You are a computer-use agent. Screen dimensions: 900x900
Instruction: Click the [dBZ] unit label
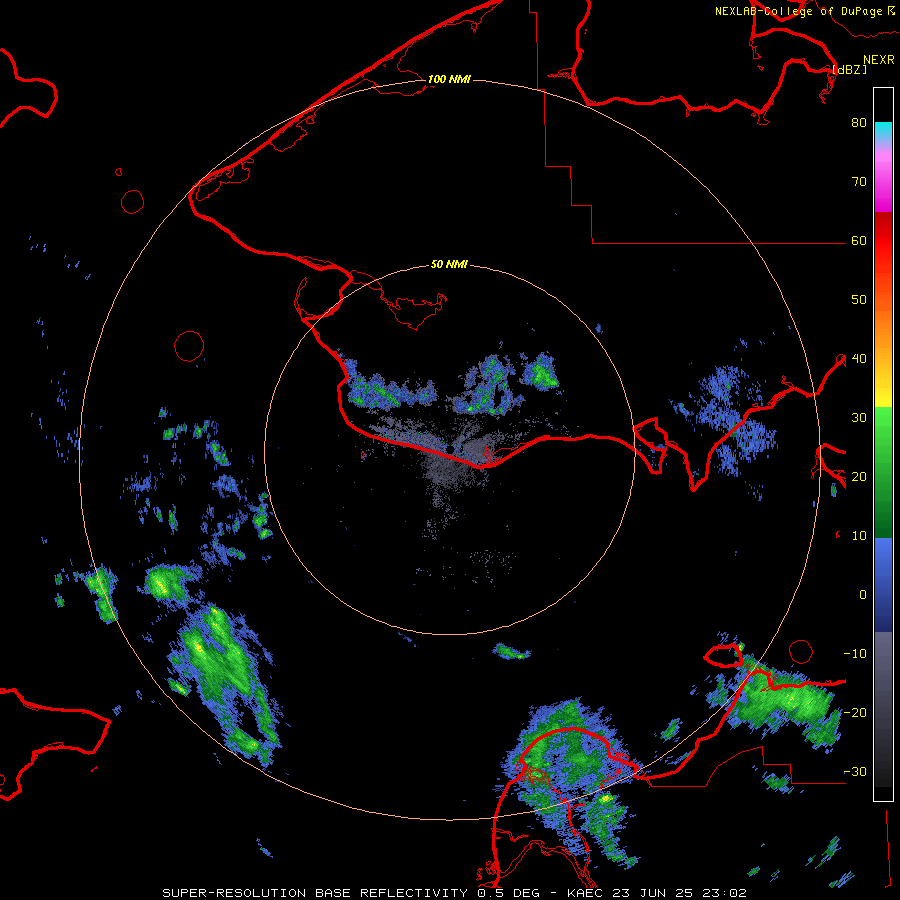pyautogui.click(x=849, y=69)
